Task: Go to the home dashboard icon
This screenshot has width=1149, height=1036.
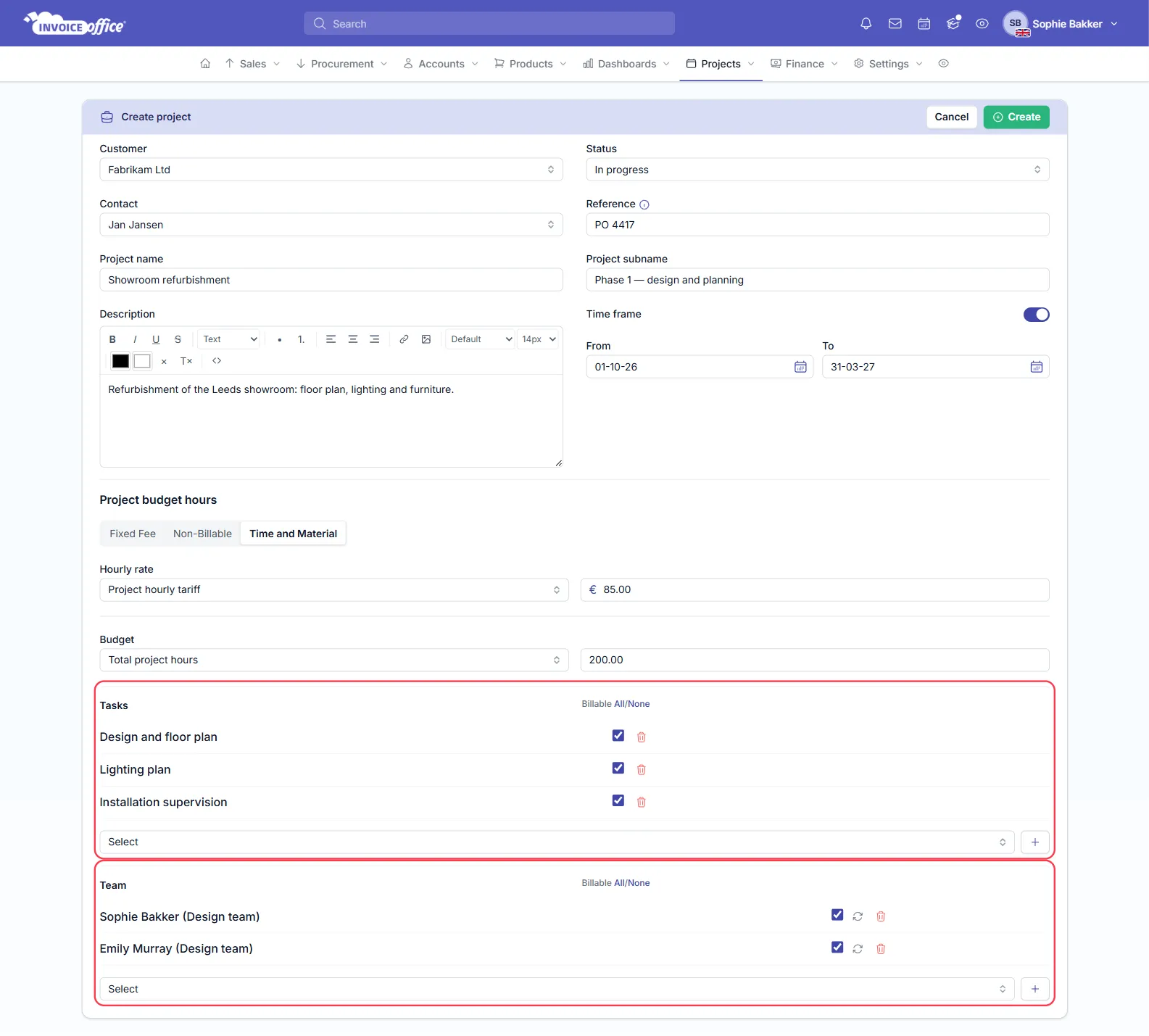Action: tap(205, 64)
